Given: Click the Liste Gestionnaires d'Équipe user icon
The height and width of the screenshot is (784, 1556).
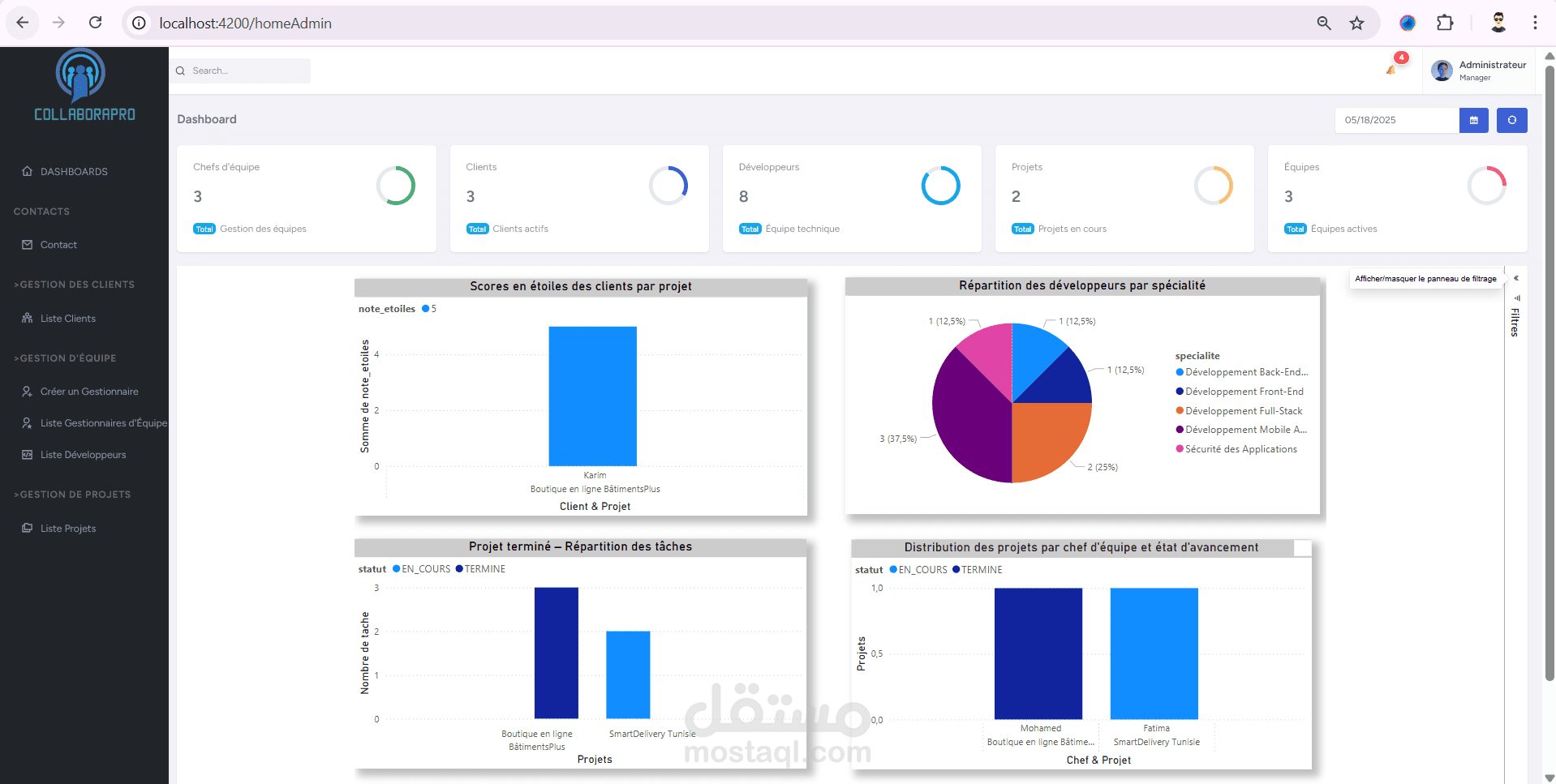Looking at the screenshot, I should point(27,422).
